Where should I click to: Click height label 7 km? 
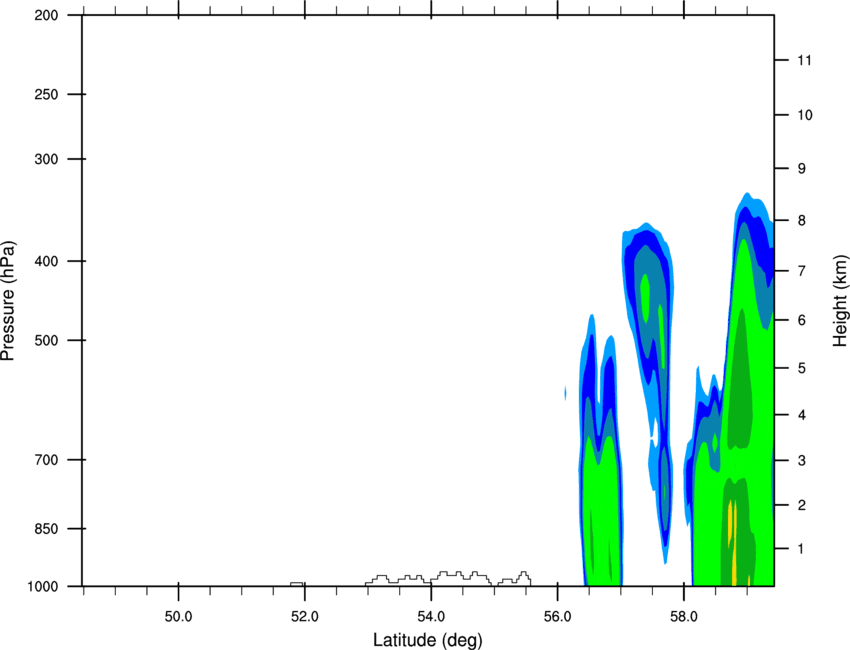coord(802,271)
